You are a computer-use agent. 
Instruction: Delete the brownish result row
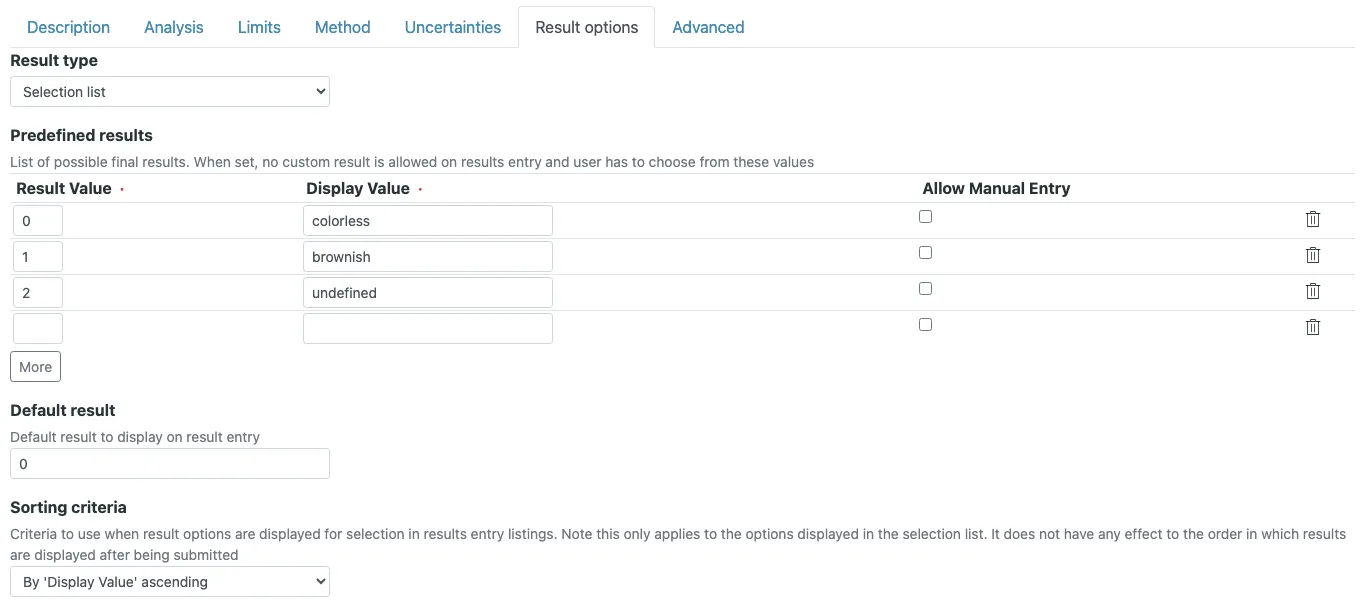(1313, 255)
